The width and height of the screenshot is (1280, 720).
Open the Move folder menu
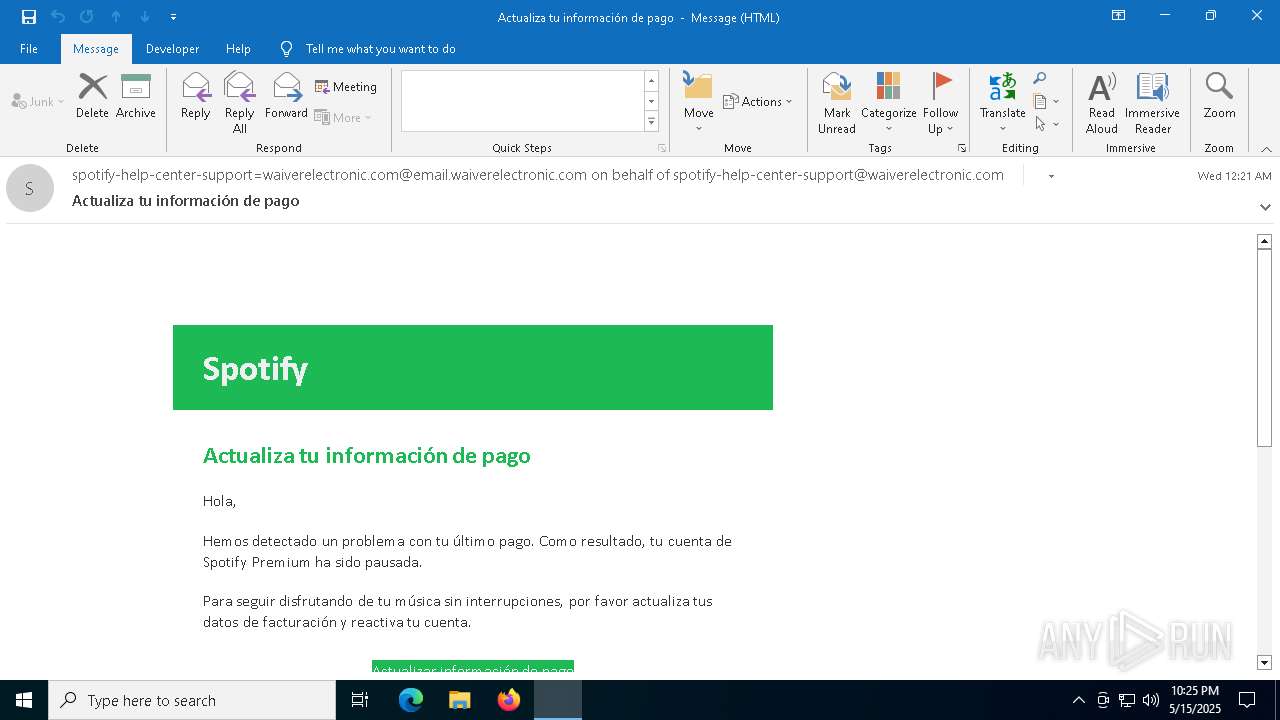tap(699, 102)
